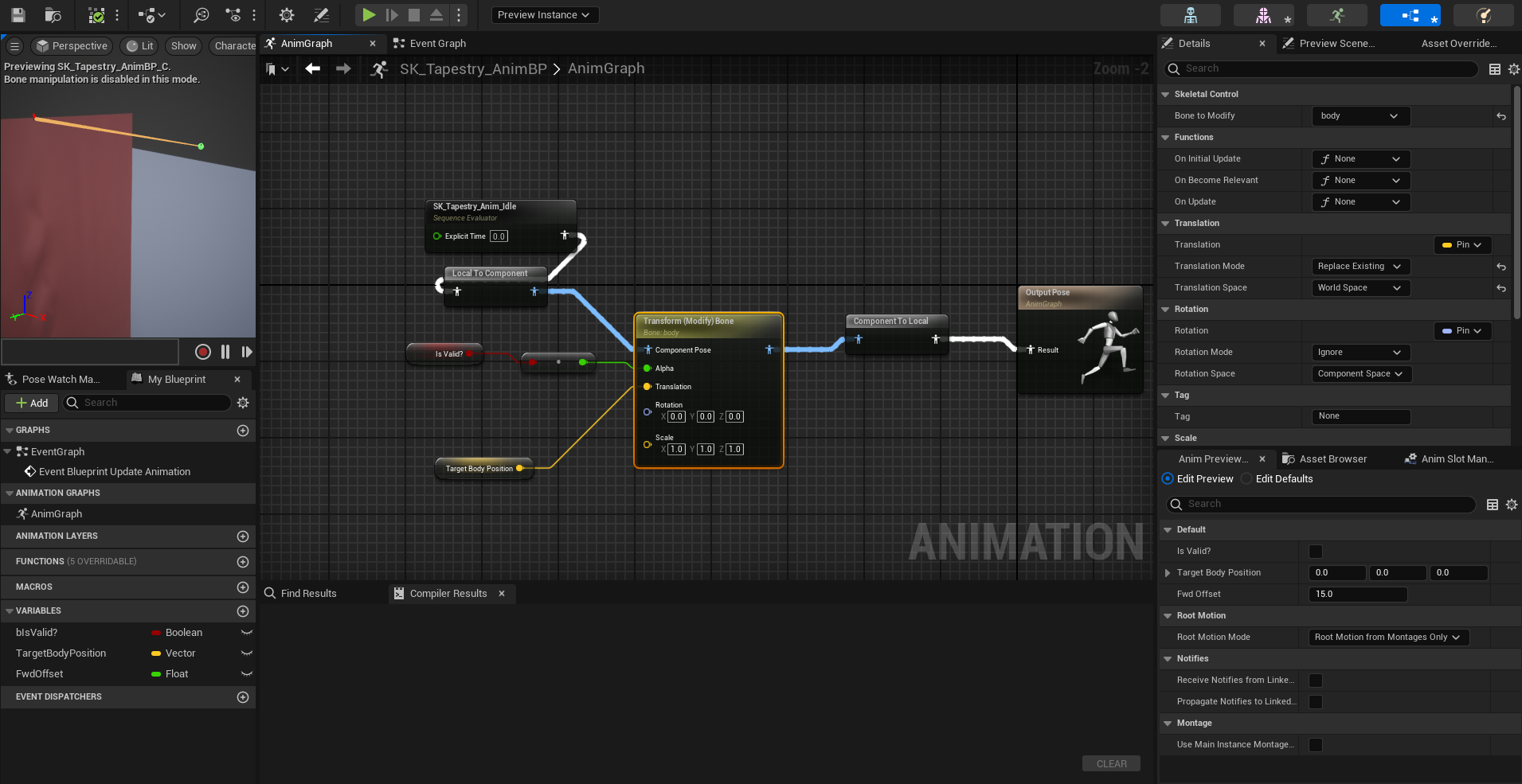Toggle Is Valid? checkbox in Anim Preview
Viewport: 1522px width, 784px height.
click(x=1316, y=552)
